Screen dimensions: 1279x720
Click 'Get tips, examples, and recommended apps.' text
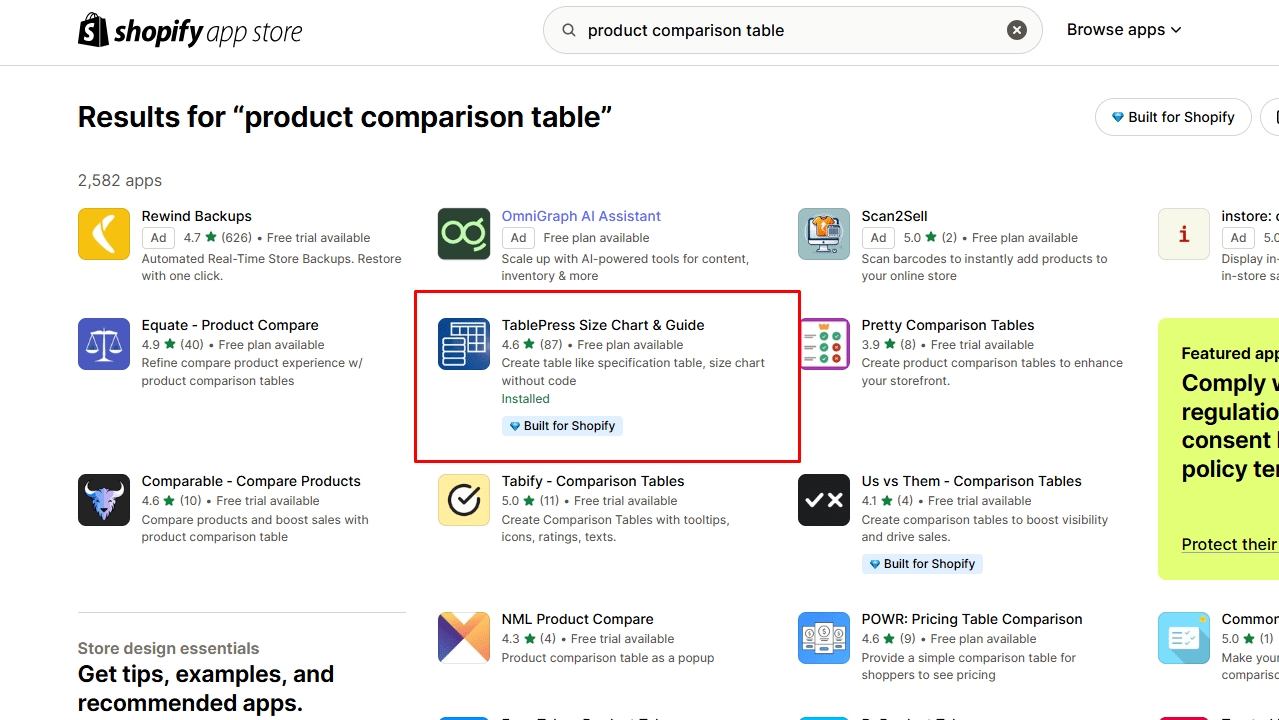pyautogui.click(x=206, y=688)
